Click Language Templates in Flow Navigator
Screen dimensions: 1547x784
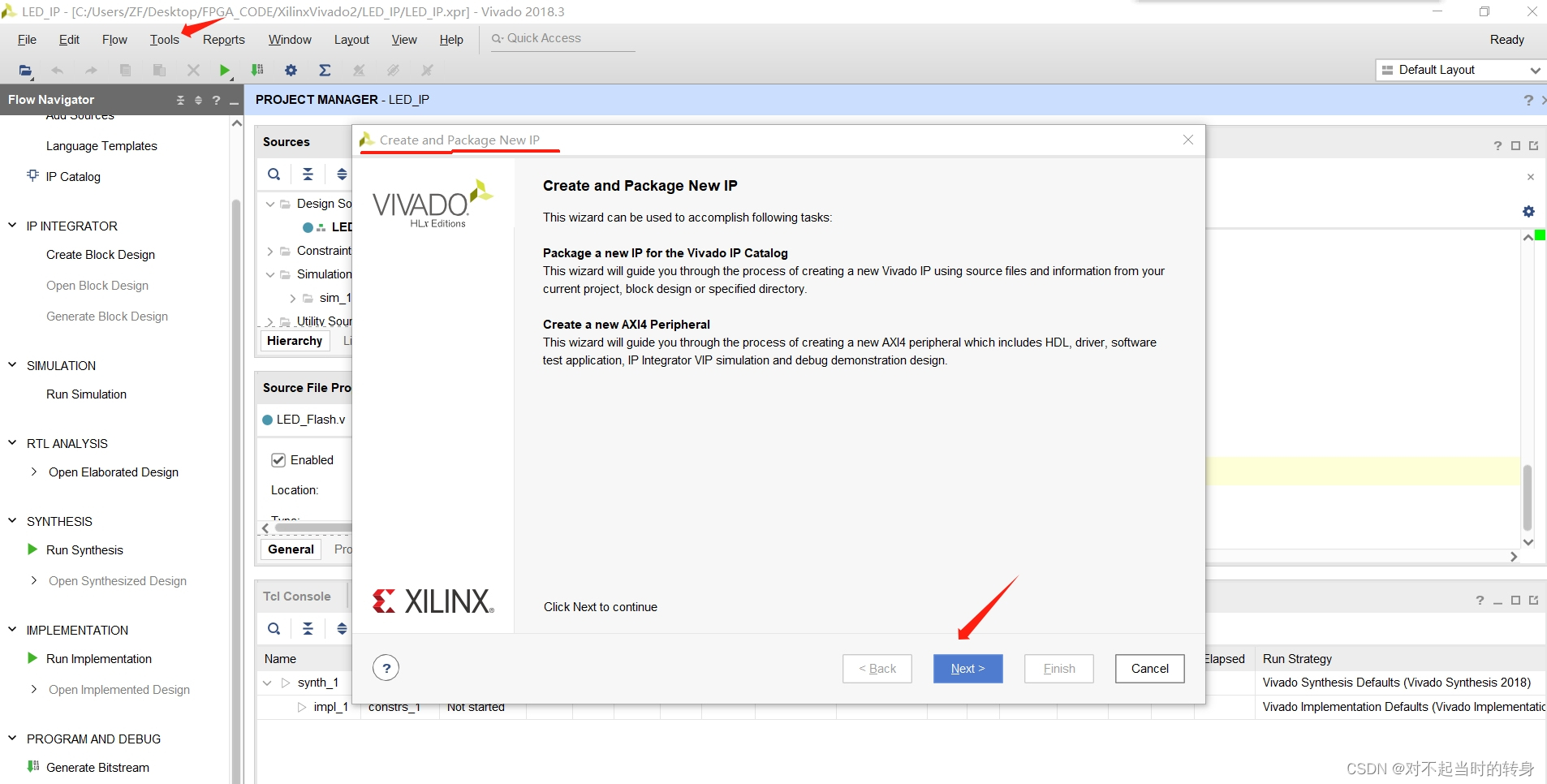[101, 146]
